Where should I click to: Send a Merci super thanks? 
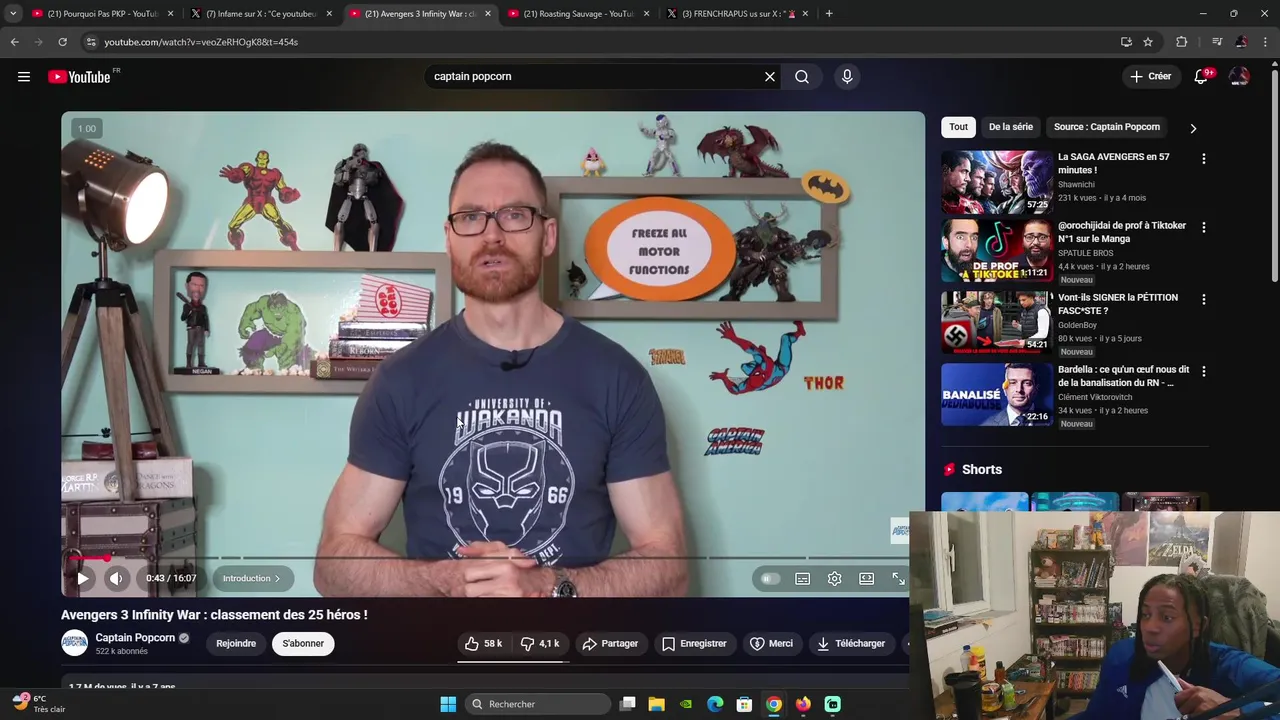click(771, 643)
